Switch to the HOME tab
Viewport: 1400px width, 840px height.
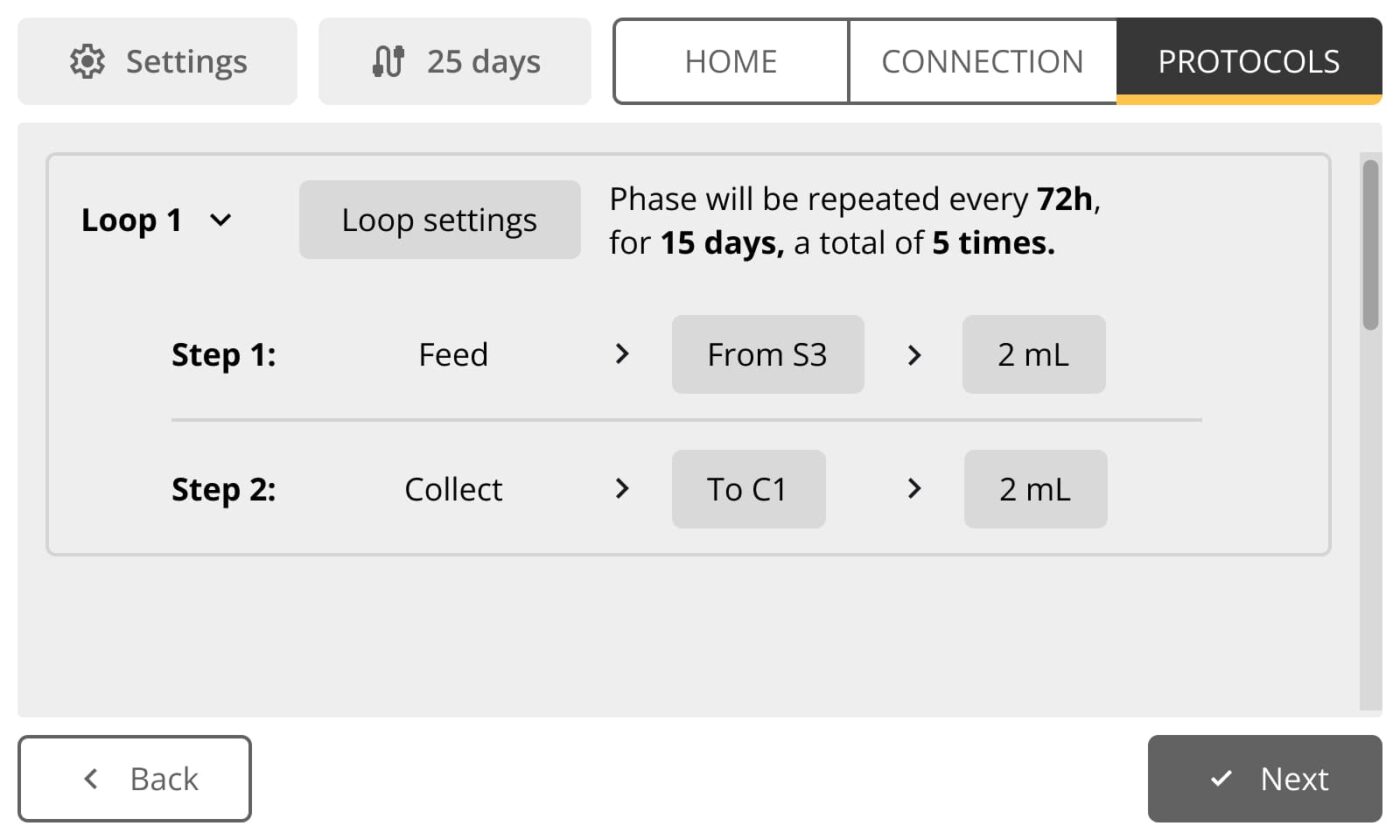[731, 62]
